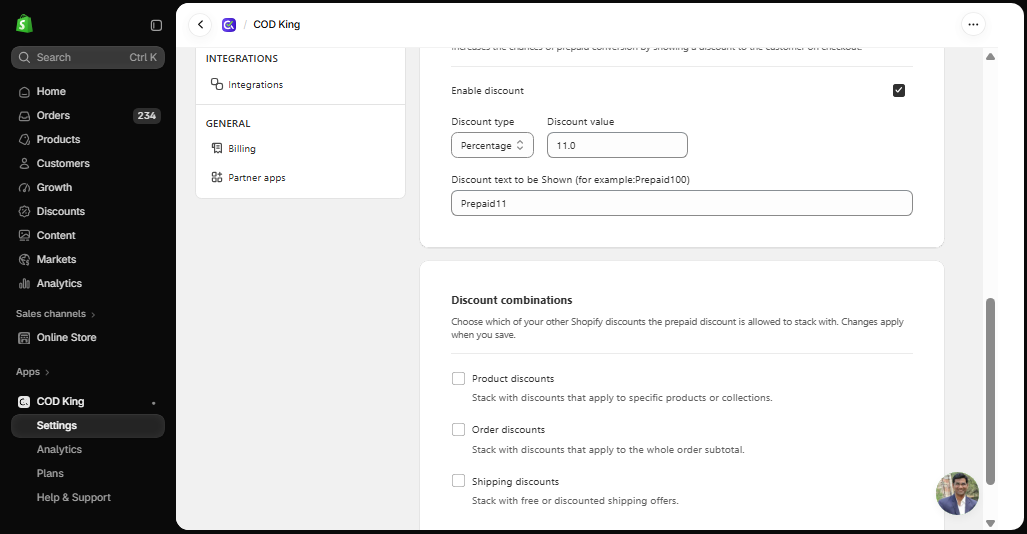
Task: Click the search magnifier icon
Action: tap(24, 58)
